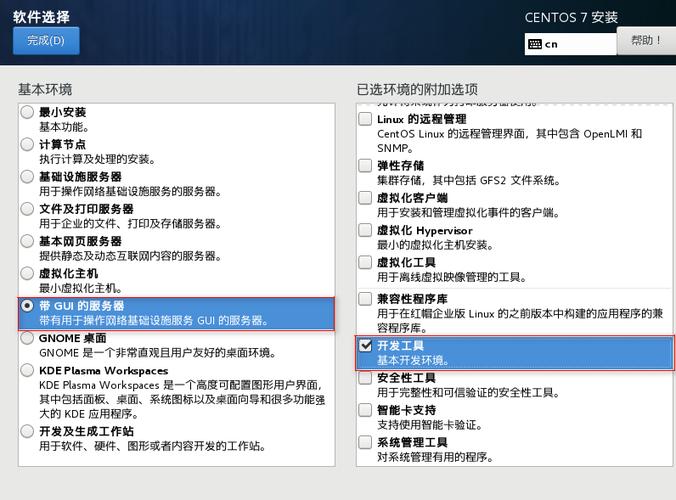The width and height of the screenshot is (676, 500).
Task: Click text 用于软件、硬件、图形或者内容开发的工作站。
Action: coord(153,446)
